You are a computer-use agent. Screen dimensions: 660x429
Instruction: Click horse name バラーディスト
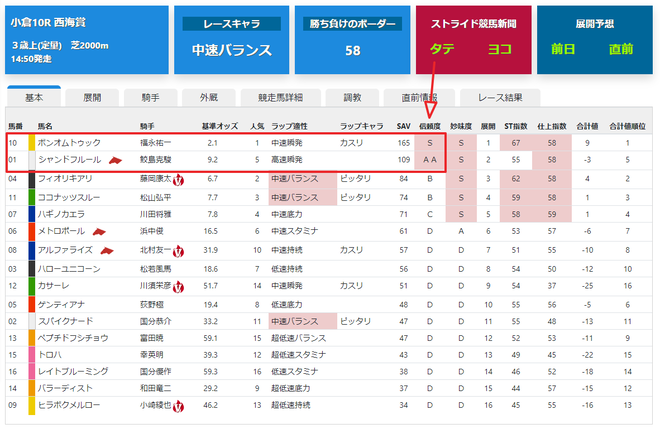point(65,388)
